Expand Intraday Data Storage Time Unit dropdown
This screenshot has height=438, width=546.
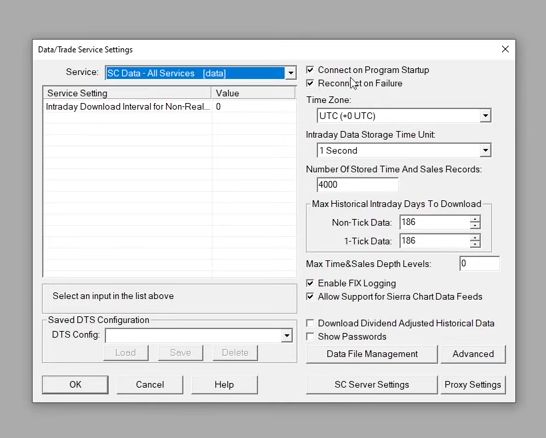(485, 150)
